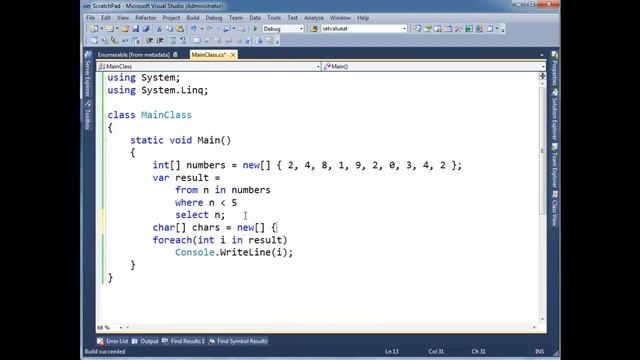This screenshot has width=640, height=360.
Task: Start debugging with the green play icon
Action: point(255,29)
